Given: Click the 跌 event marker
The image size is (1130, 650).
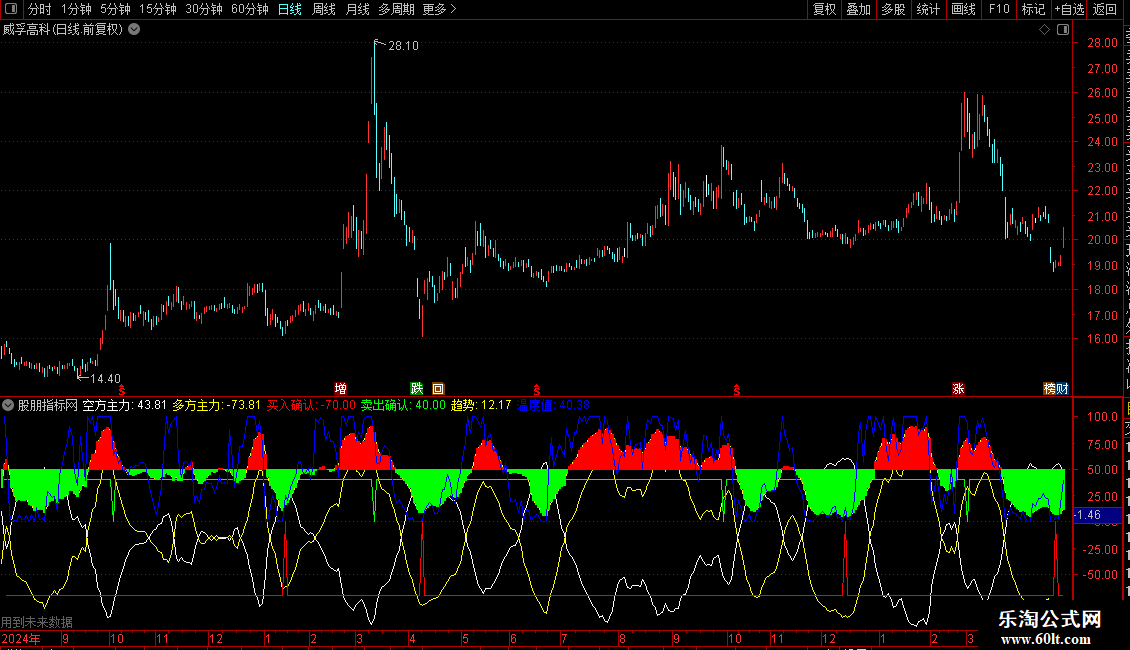Looking at the screenshot, I should (x=417, y=388).
